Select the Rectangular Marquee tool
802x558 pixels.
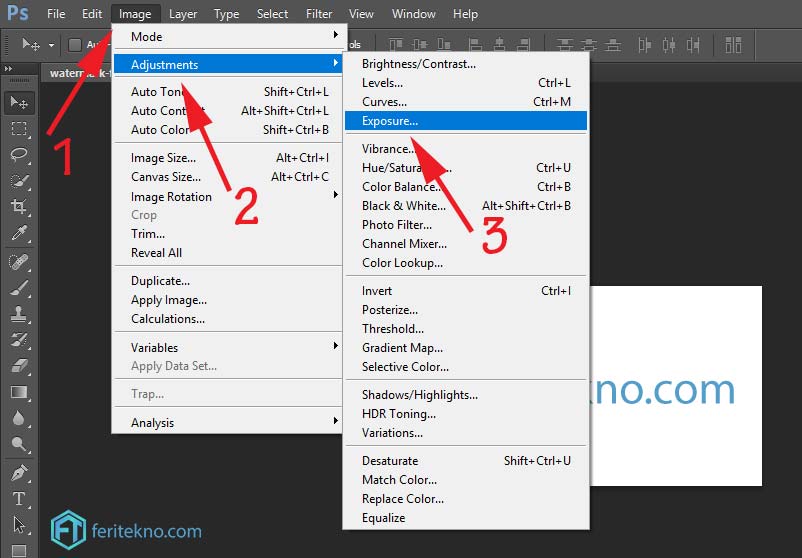[19, 128]
